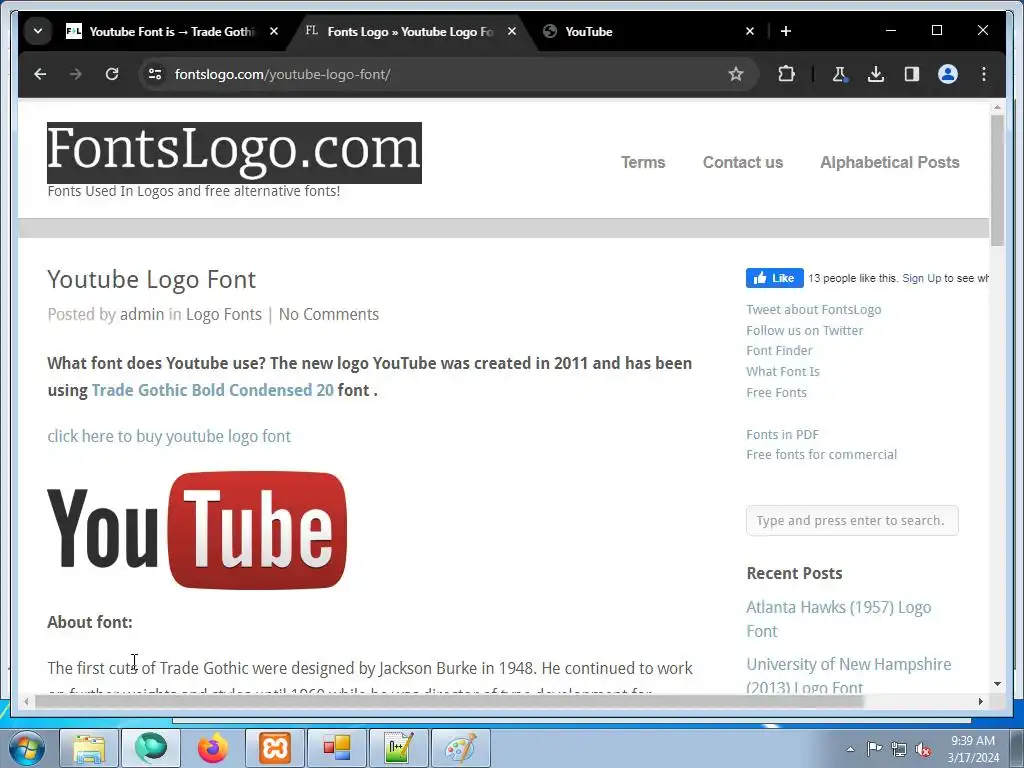Close the 'Youtube Font is' tab

[274, 31]
